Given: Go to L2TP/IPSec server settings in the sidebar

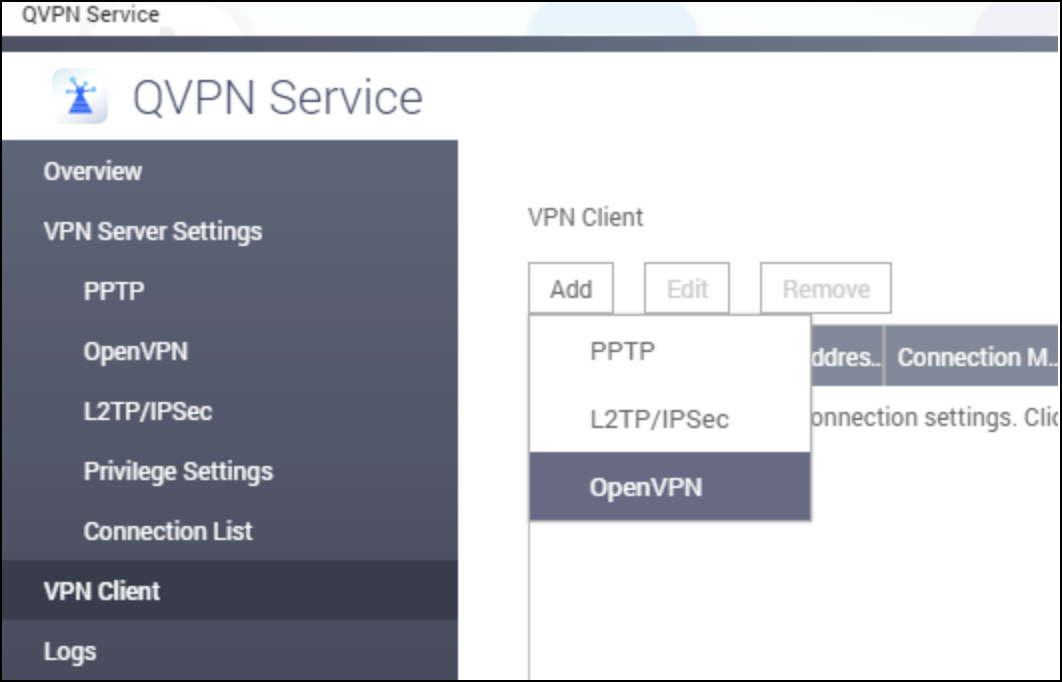Looking at the screenshot, I should 147,411.
